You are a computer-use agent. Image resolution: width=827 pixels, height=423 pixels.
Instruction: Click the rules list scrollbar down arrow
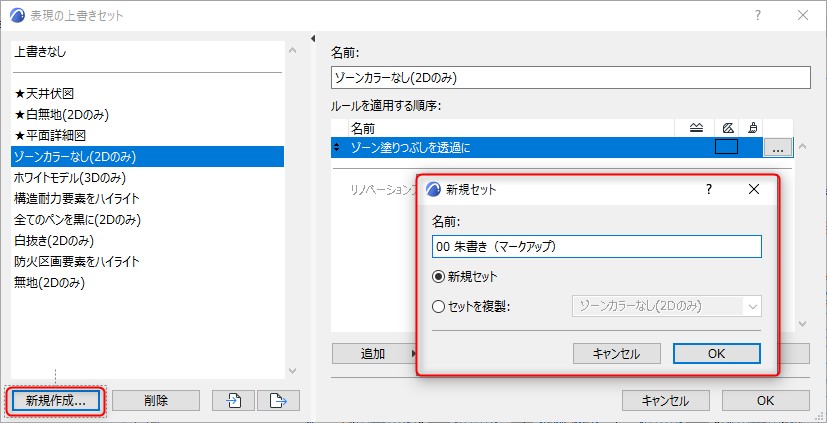point(802,323)
